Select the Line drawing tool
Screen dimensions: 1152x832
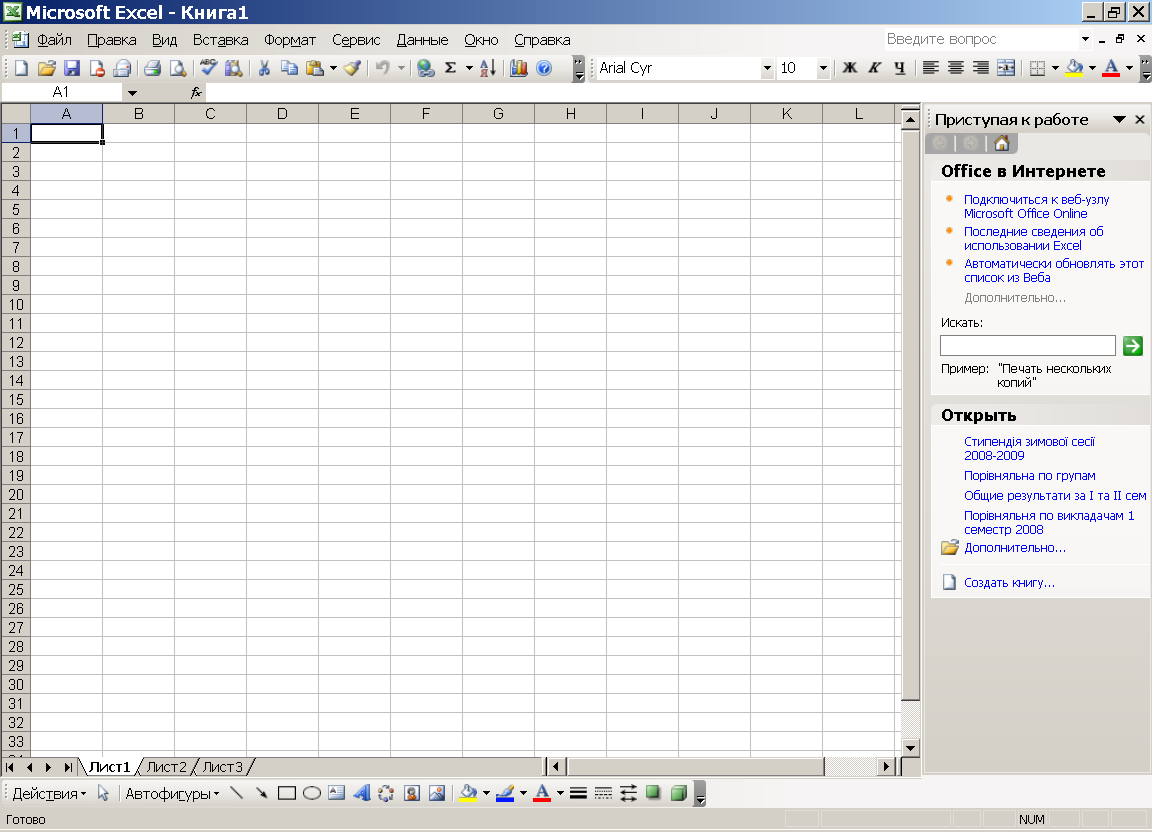coord(237,793)
